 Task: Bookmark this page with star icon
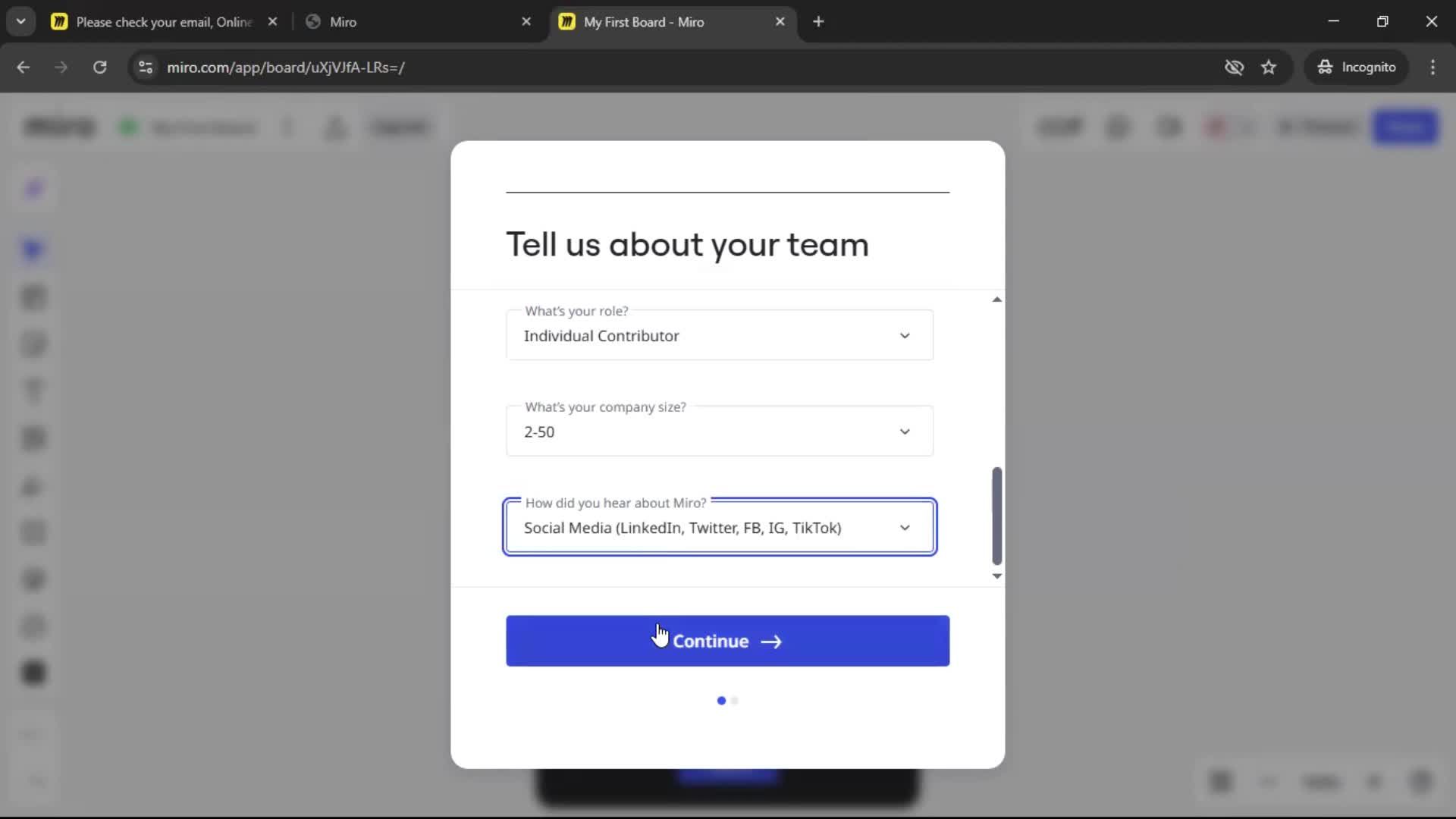click(1269, 67)
